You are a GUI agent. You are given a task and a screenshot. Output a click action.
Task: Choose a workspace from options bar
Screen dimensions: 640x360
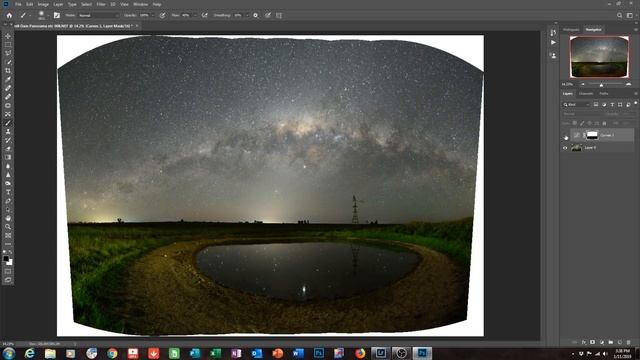point(630,15)
